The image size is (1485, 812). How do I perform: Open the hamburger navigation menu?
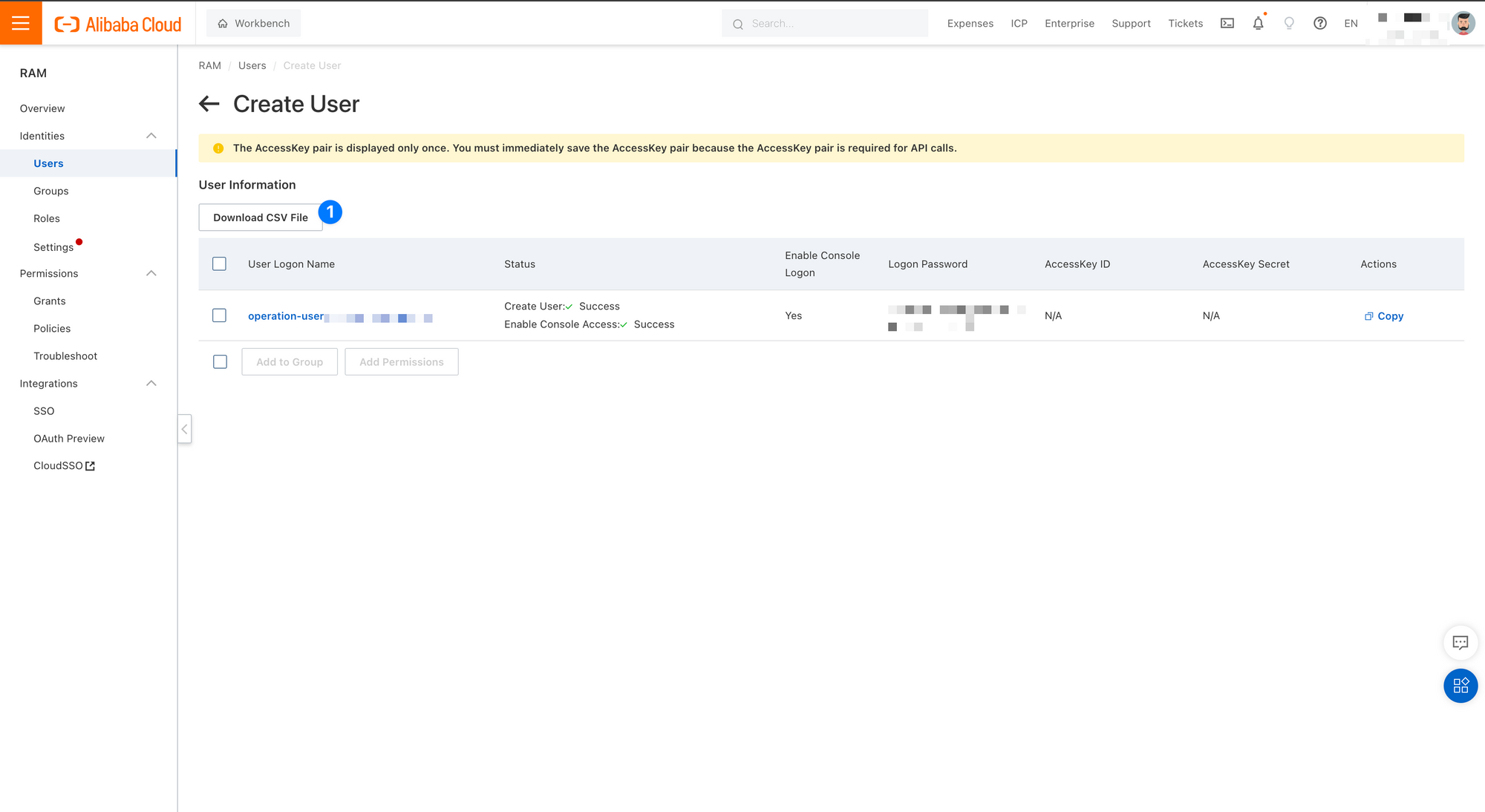click(21, 23)
